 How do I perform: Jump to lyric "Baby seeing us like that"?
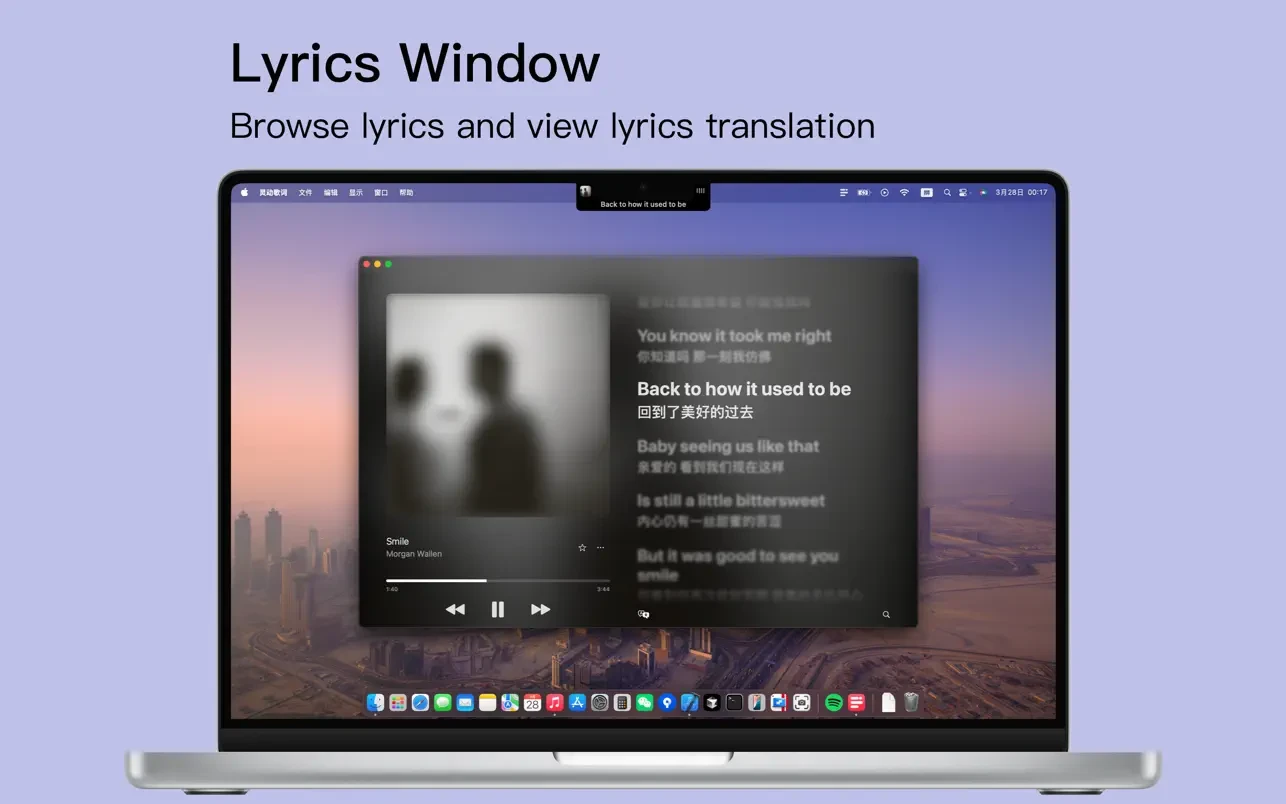point(728,446)
